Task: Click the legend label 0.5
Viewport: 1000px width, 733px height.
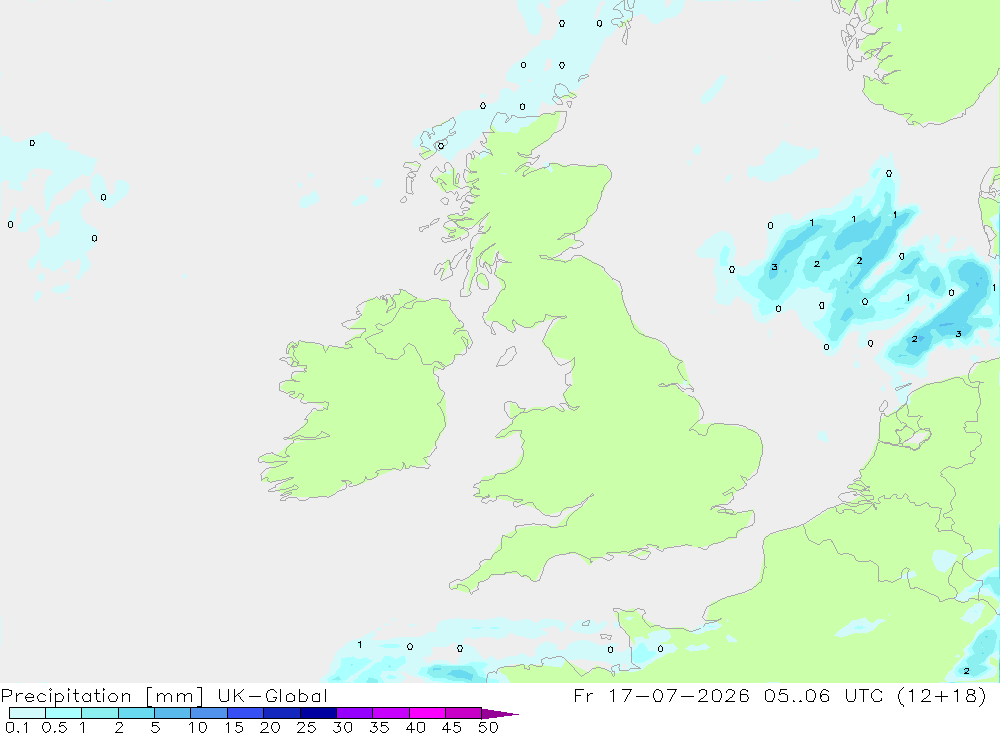Action: coord(54,727)
